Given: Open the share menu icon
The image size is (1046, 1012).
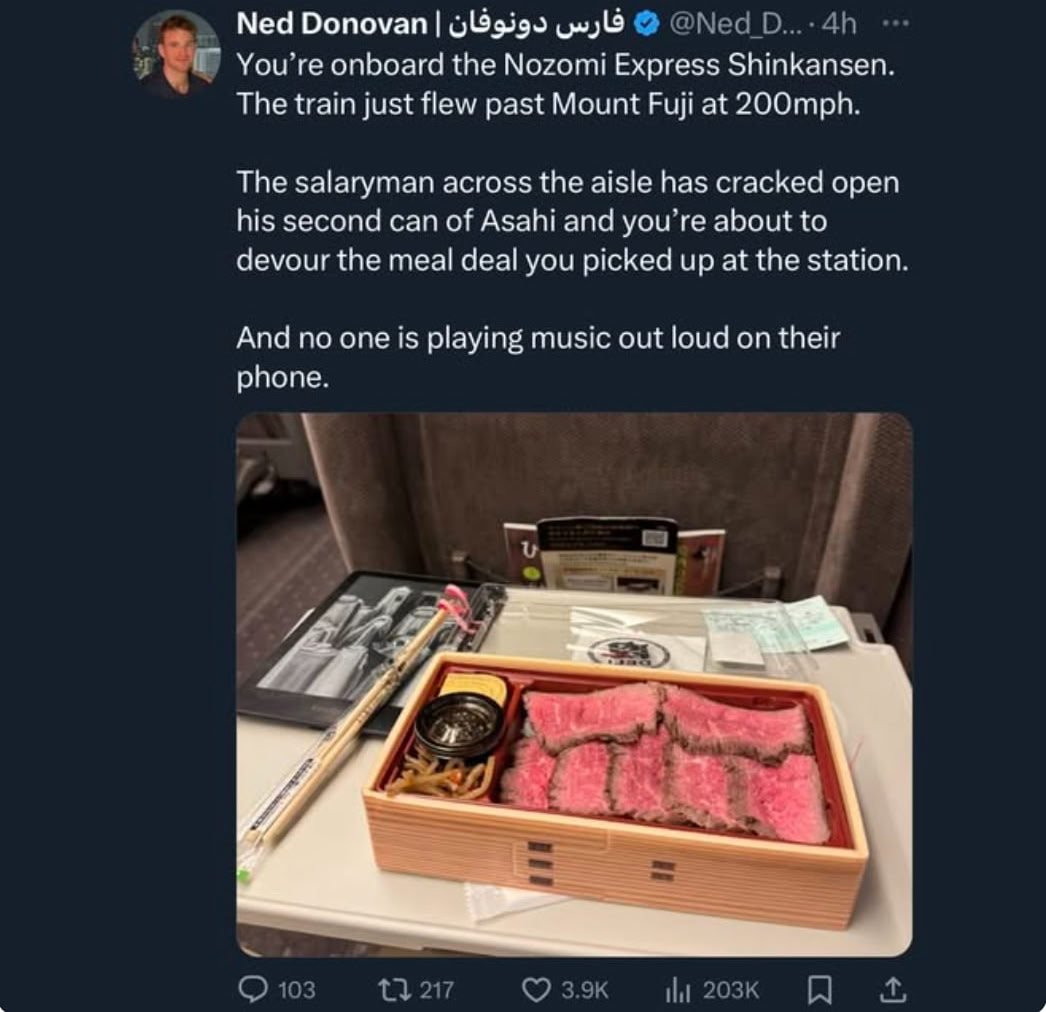Looking at the screenshot, I should point(892,989).
